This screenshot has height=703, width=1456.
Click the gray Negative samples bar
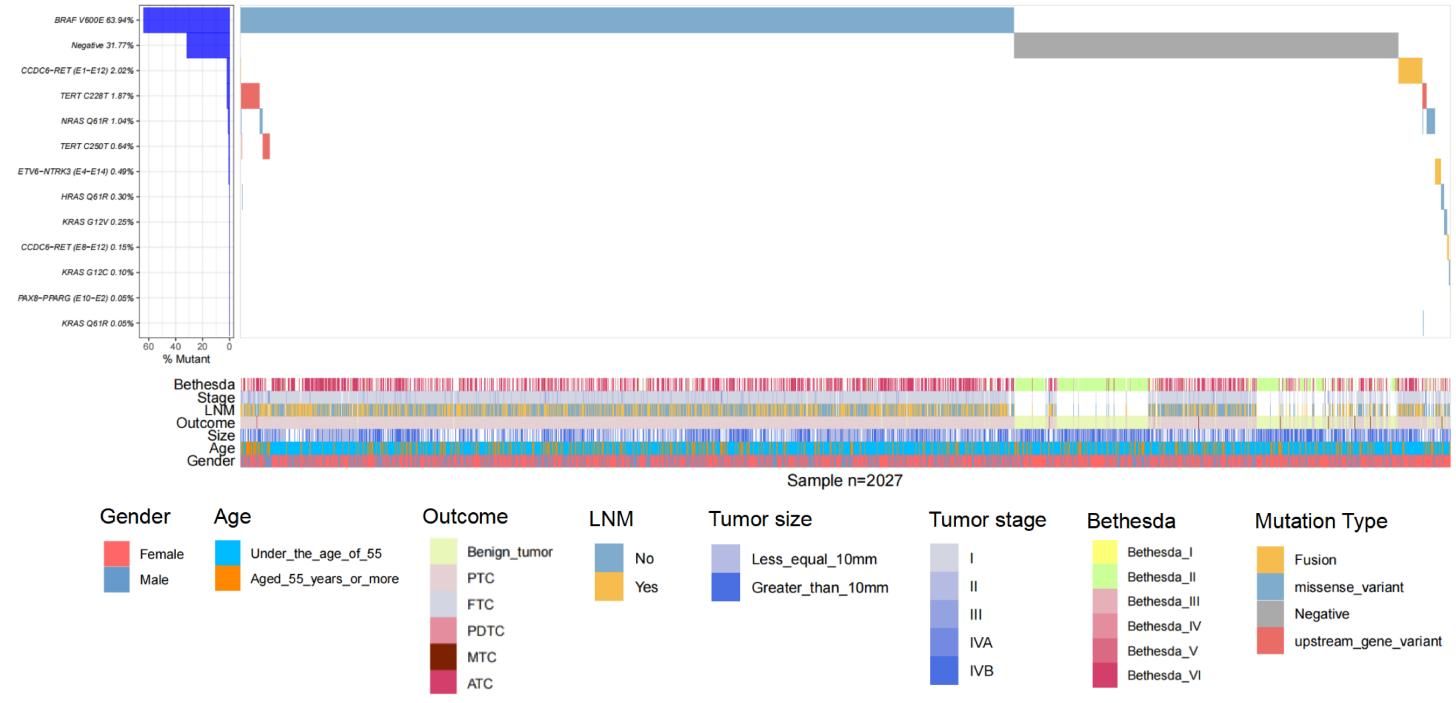point(1205,45)
